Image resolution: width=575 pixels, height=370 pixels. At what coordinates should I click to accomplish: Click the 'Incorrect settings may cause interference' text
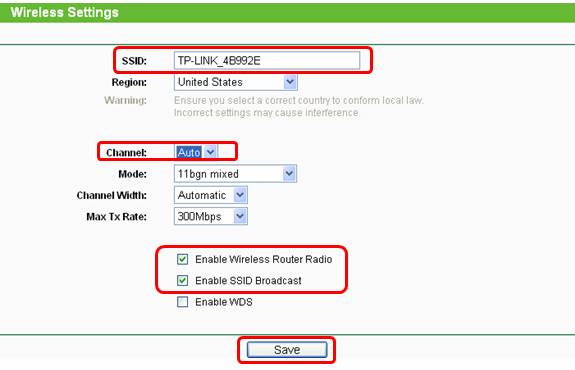(x=267, y=112)
